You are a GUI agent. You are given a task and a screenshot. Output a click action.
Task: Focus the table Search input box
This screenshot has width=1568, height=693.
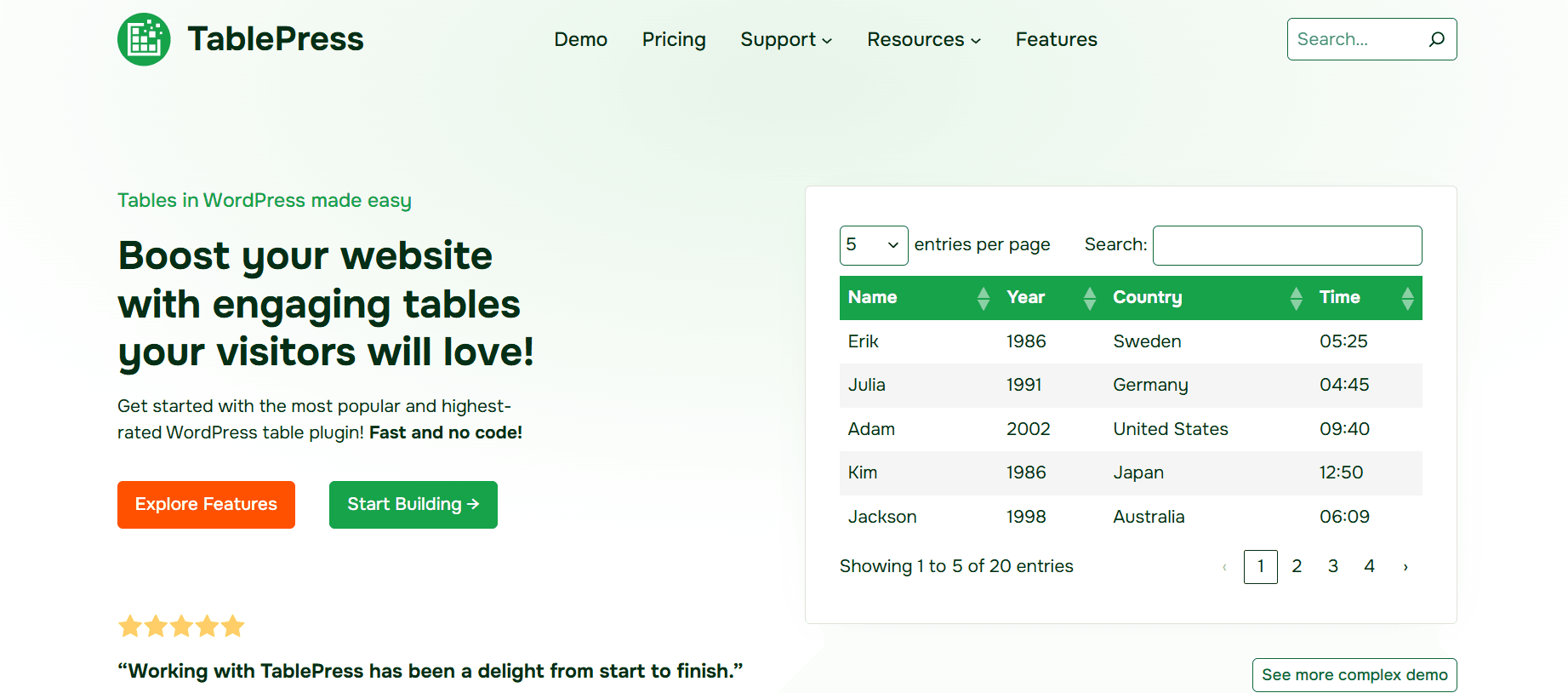[1287, 245]
